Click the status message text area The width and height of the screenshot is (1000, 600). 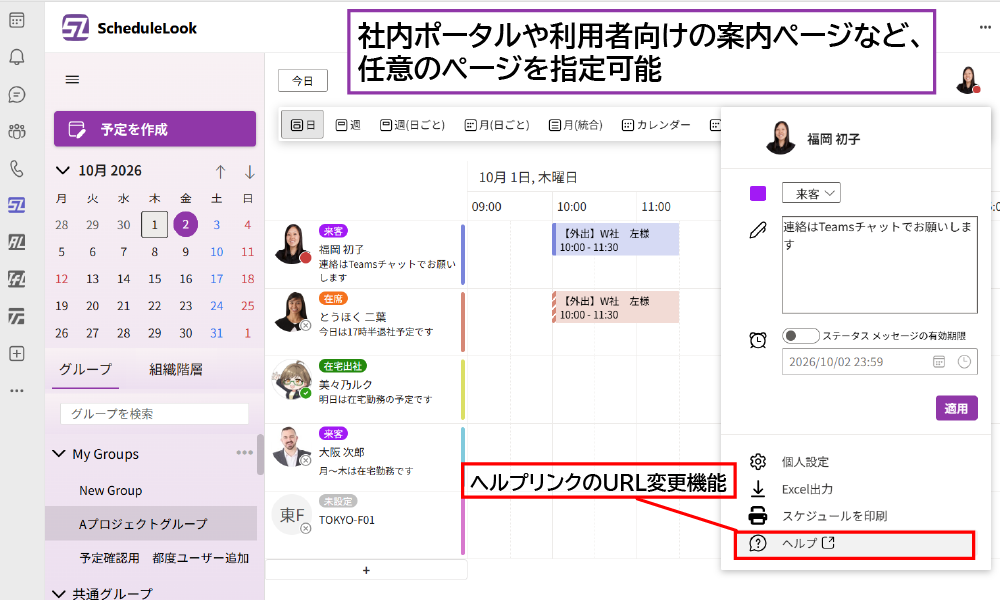(x=879, y=265)
